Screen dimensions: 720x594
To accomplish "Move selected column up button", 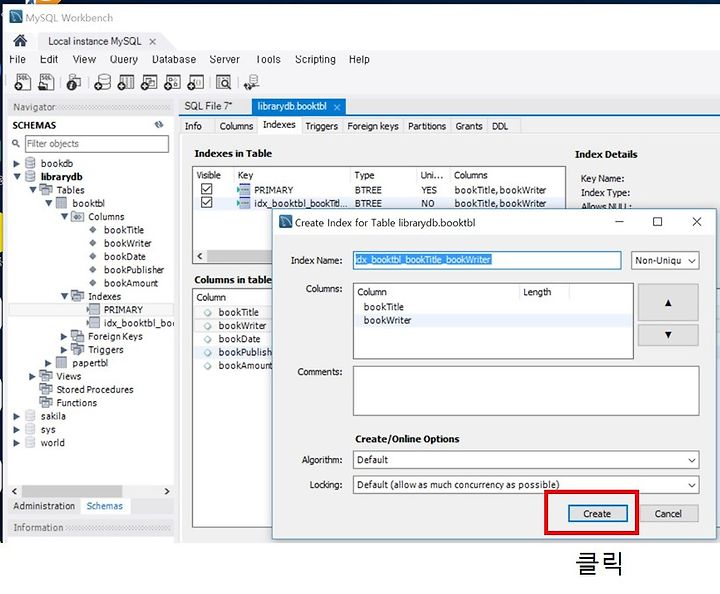I will 668,303.
